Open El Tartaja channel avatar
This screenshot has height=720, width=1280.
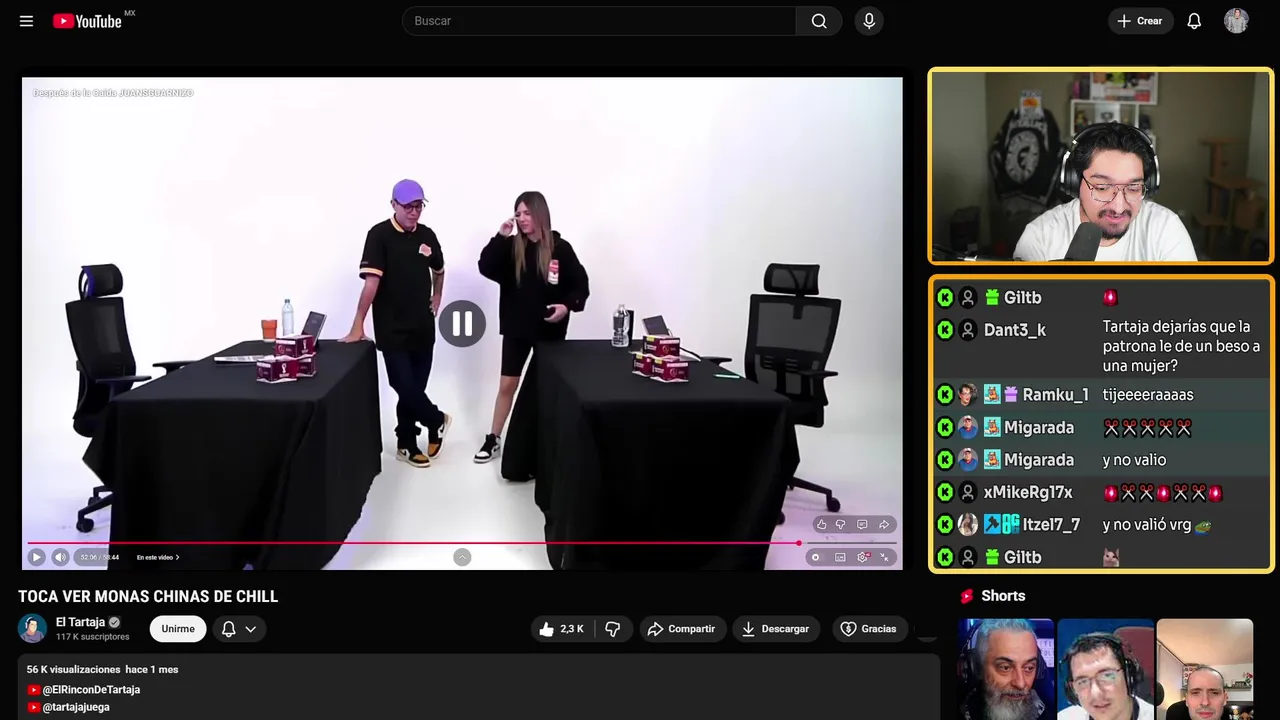tap(33, 629)
